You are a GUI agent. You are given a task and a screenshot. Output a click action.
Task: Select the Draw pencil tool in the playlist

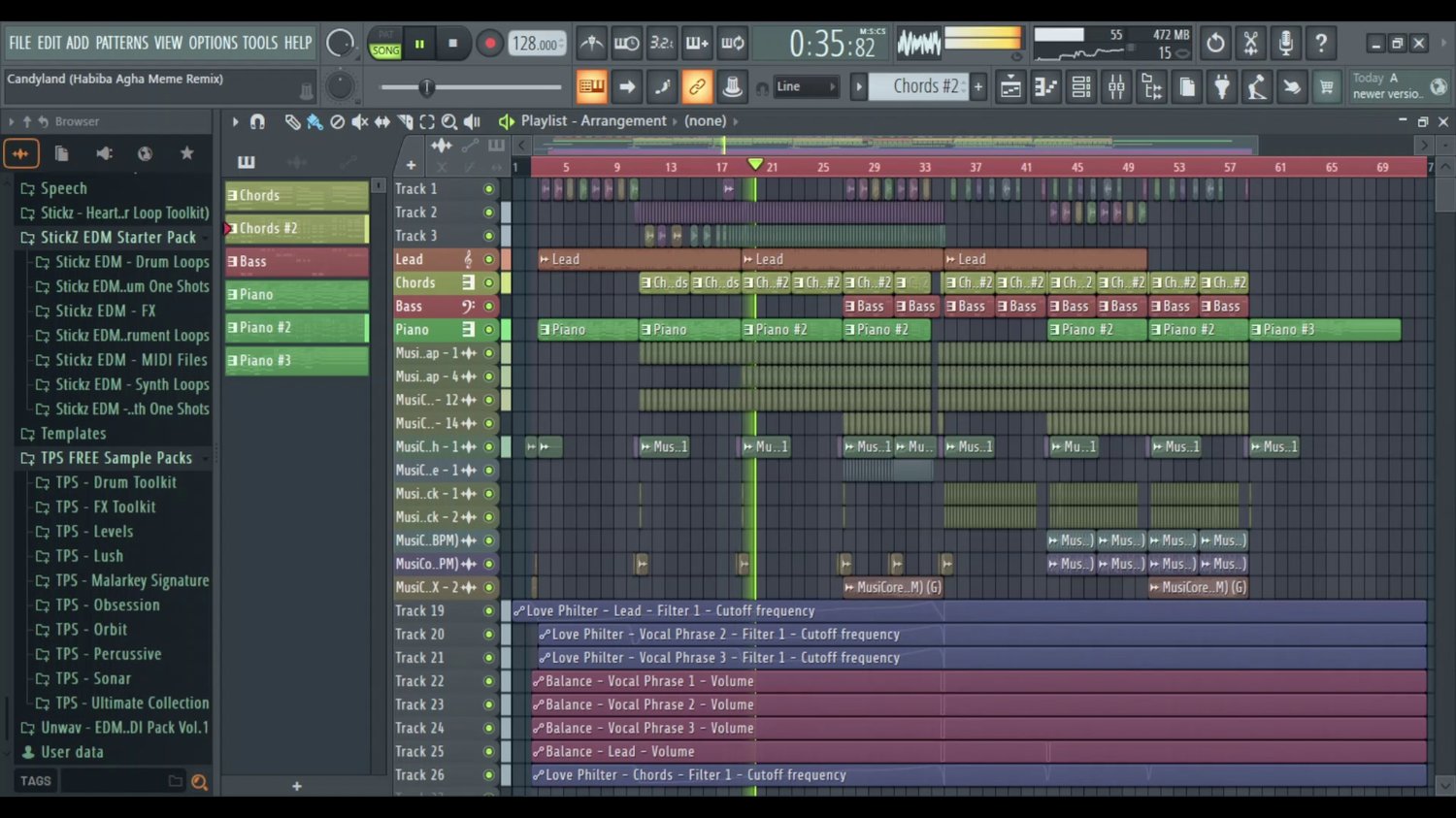(x=292, y=121)
